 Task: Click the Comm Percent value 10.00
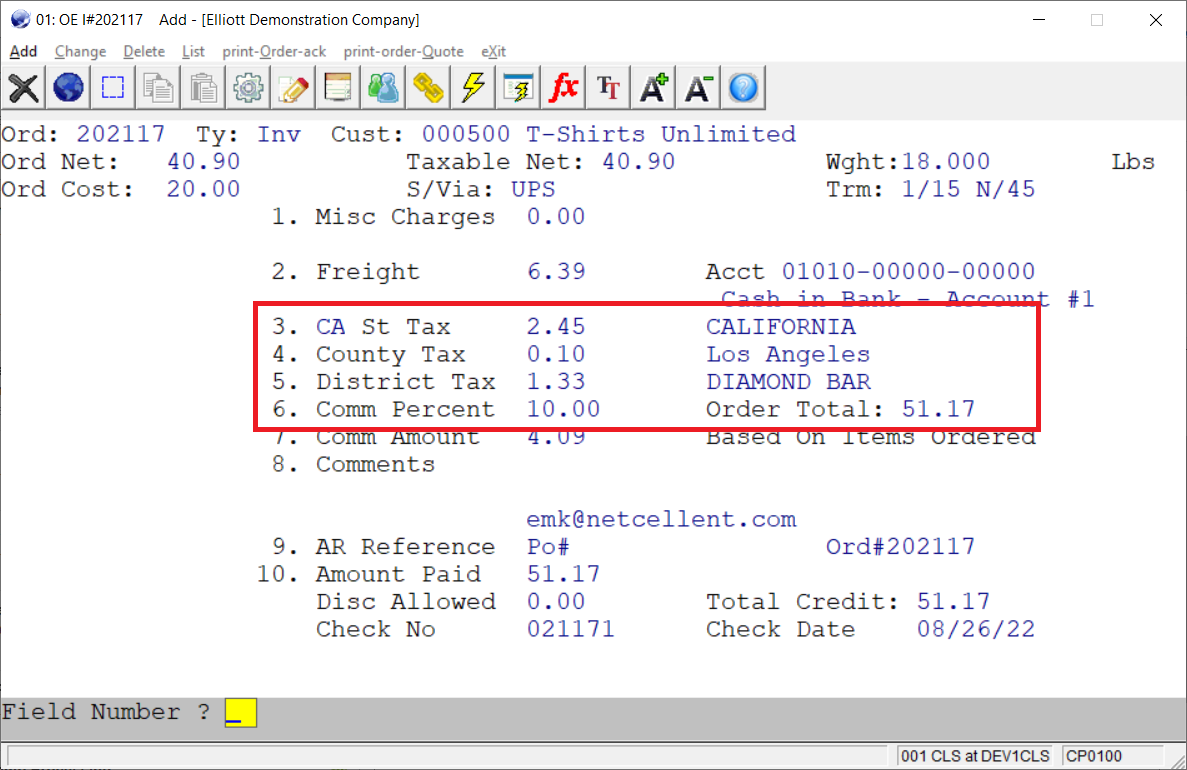(x=563, y=410)
